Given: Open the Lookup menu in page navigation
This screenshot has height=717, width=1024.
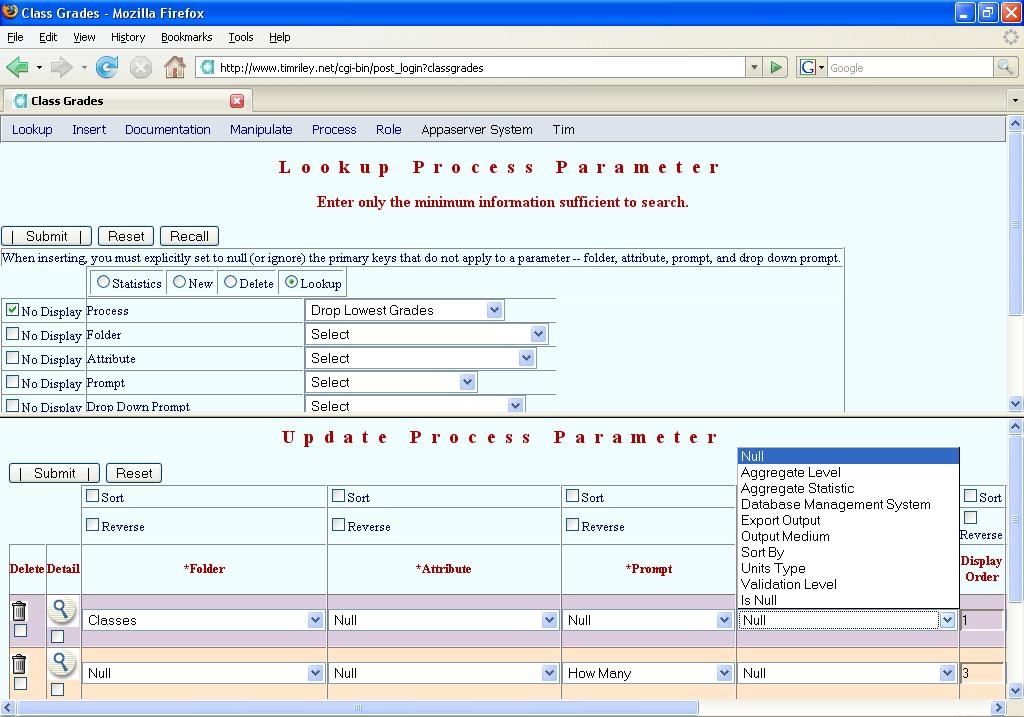Looking at the screenshot, I should tap(32, 129).
